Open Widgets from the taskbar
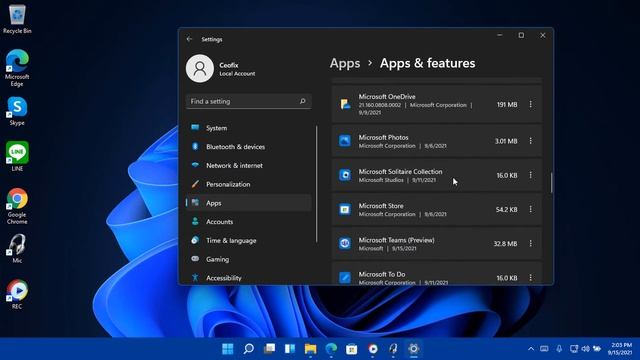The height and width of the screenshot is (360, 640). 290,349
